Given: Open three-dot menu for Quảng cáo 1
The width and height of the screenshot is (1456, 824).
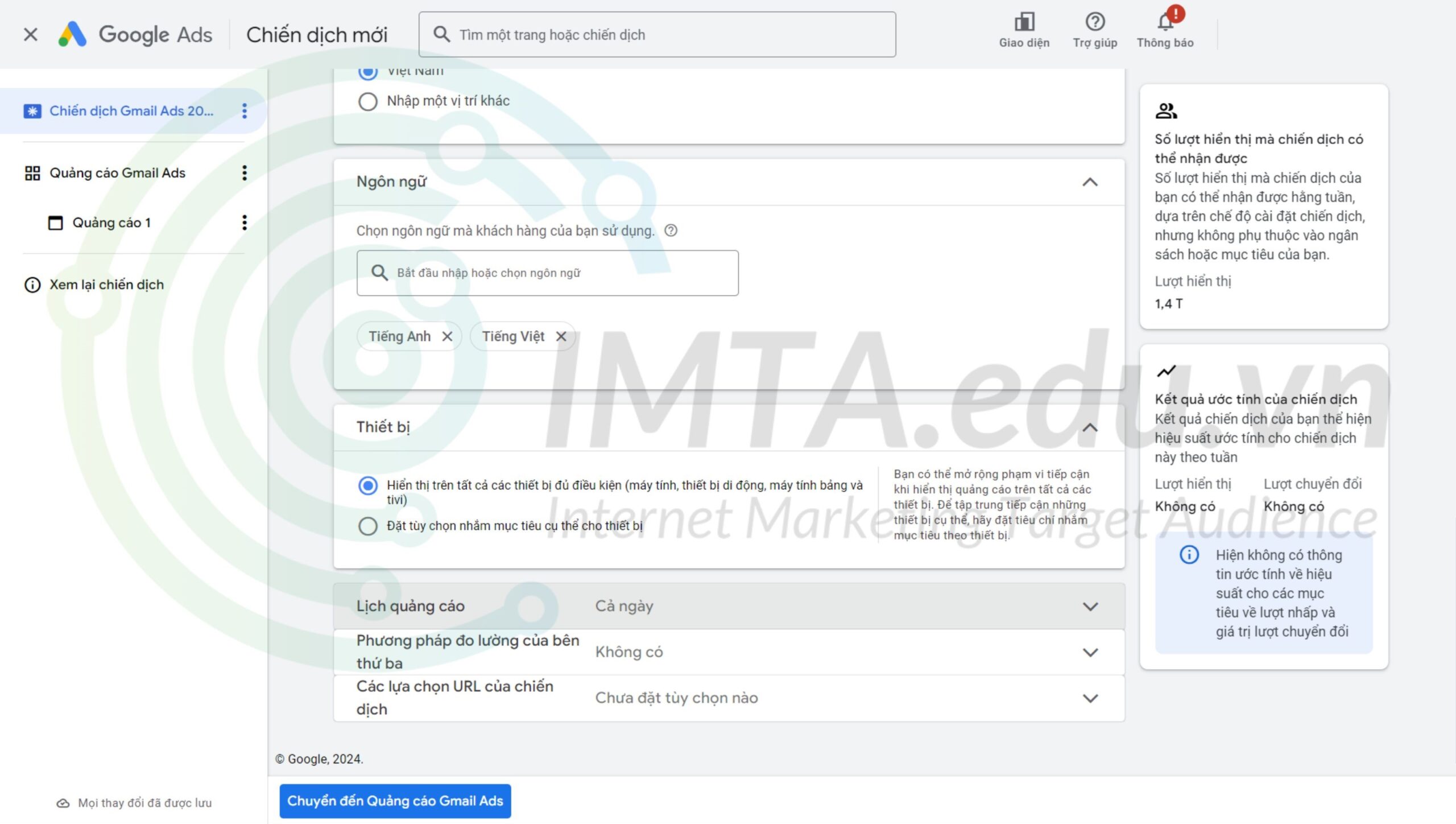Looking at the screenshot, I should (245, 223).
